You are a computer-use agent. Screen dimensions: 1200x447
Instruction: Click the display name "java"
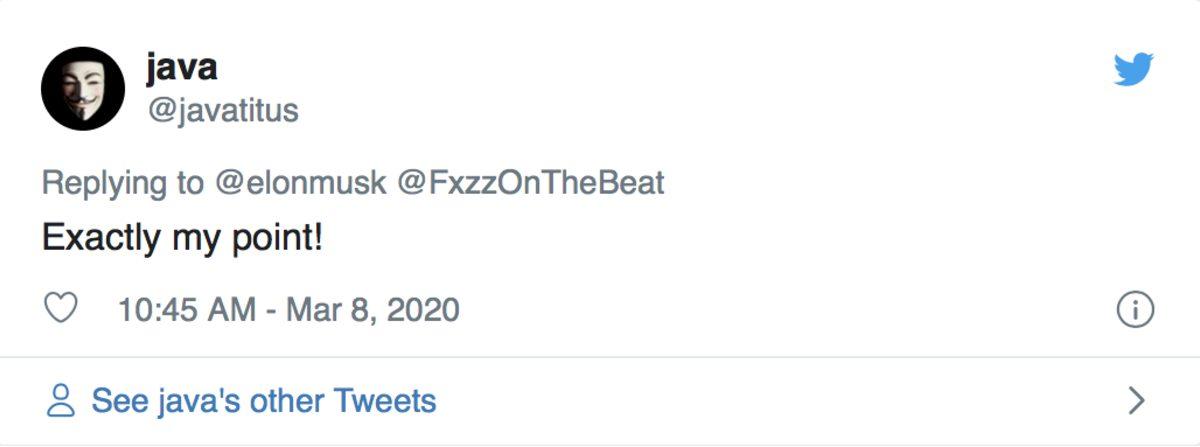click(181, 68)
